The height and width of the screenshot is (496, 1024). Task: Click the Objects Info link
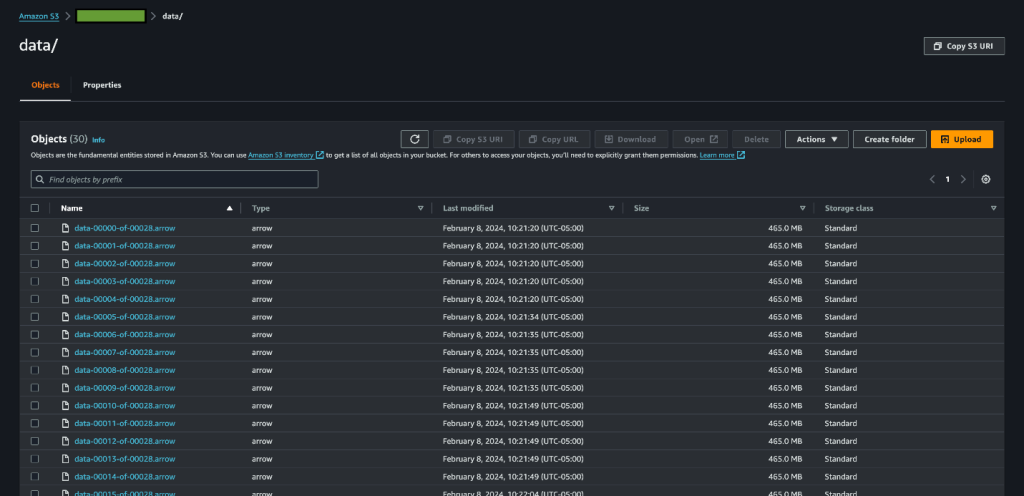click(x=98, y=140)
